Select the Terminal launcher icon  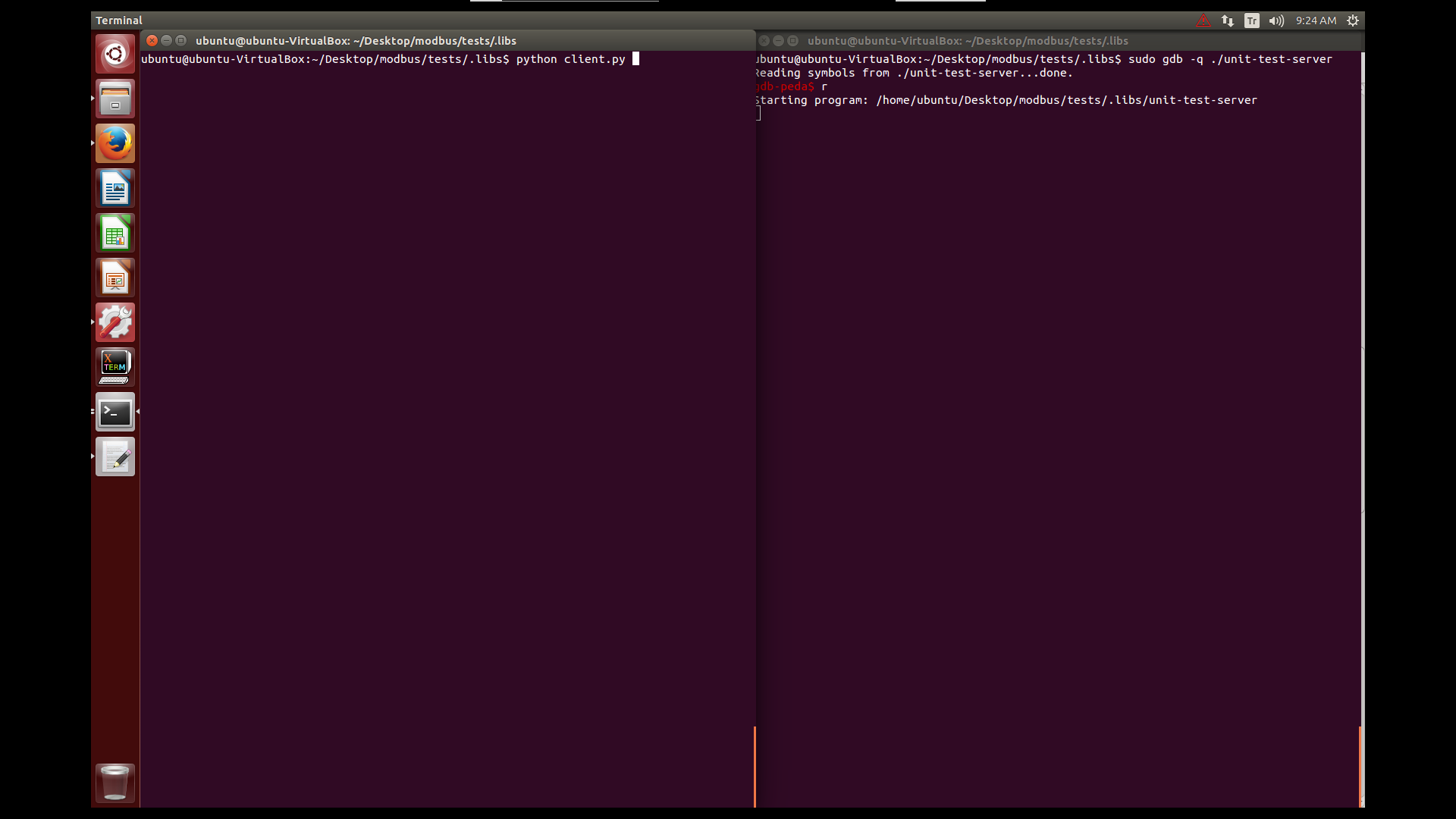115,412
